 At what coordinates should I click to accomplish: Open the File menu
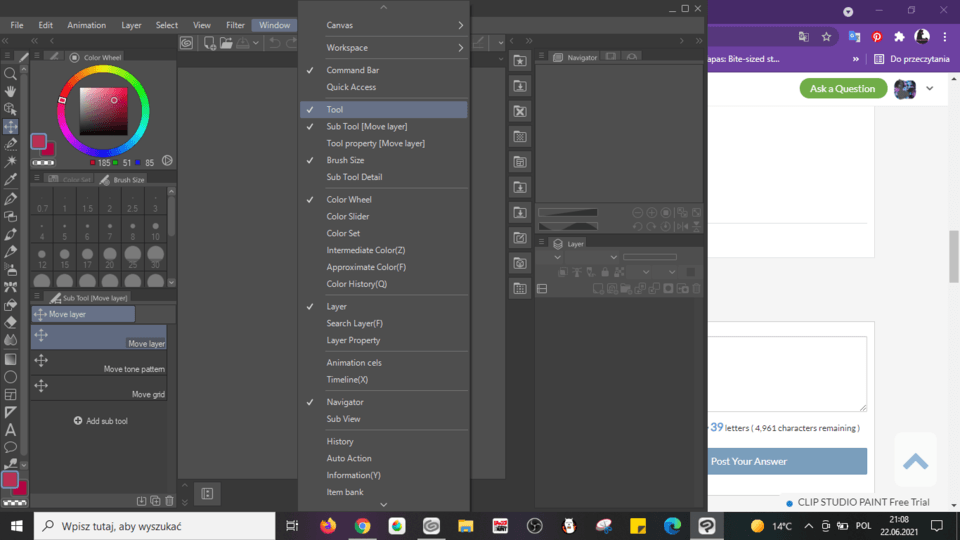point(17,25)
